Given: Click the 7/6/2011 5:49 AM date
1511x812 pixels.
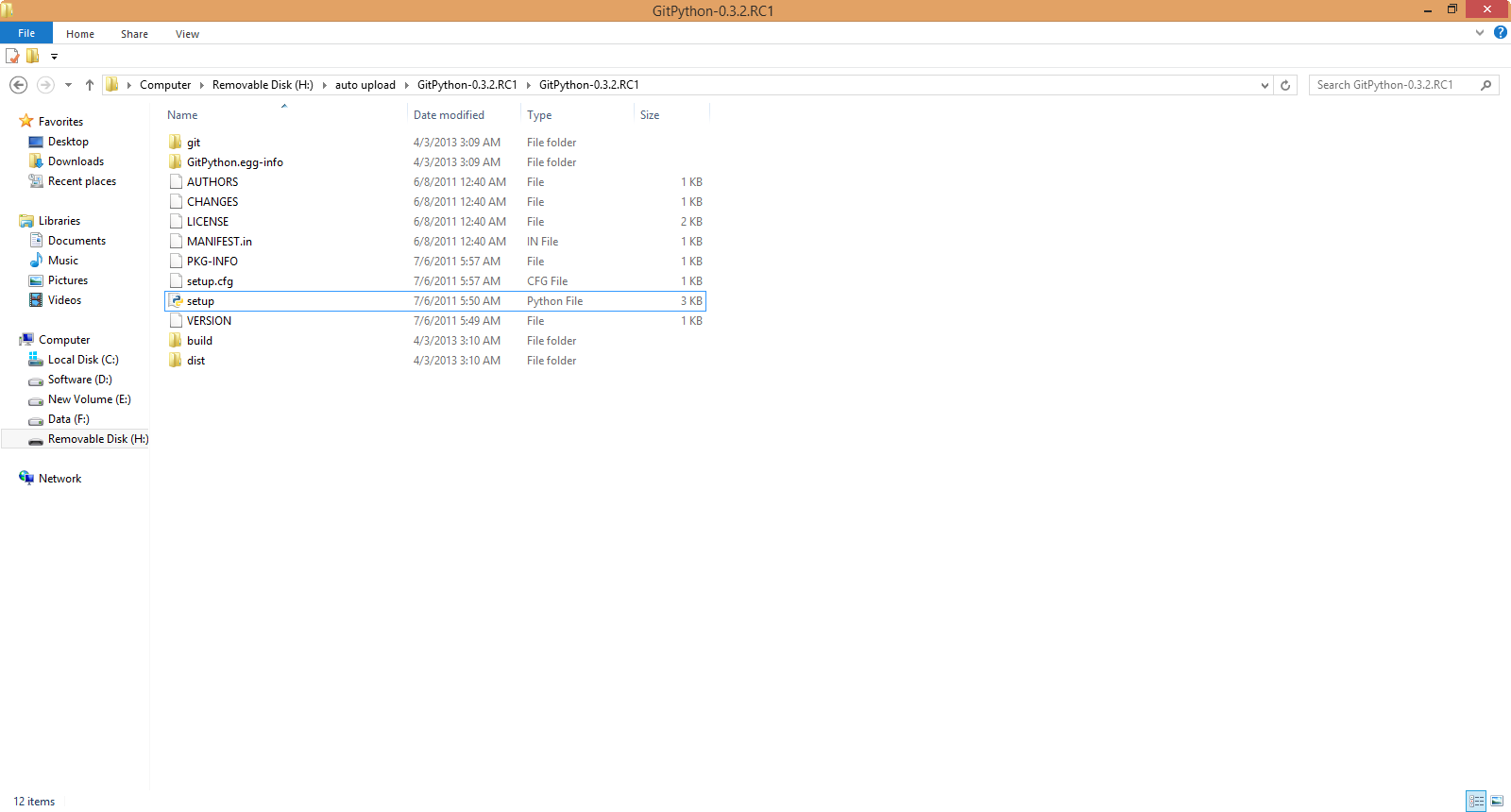Looking at the screenshot, I should point(457,321).
